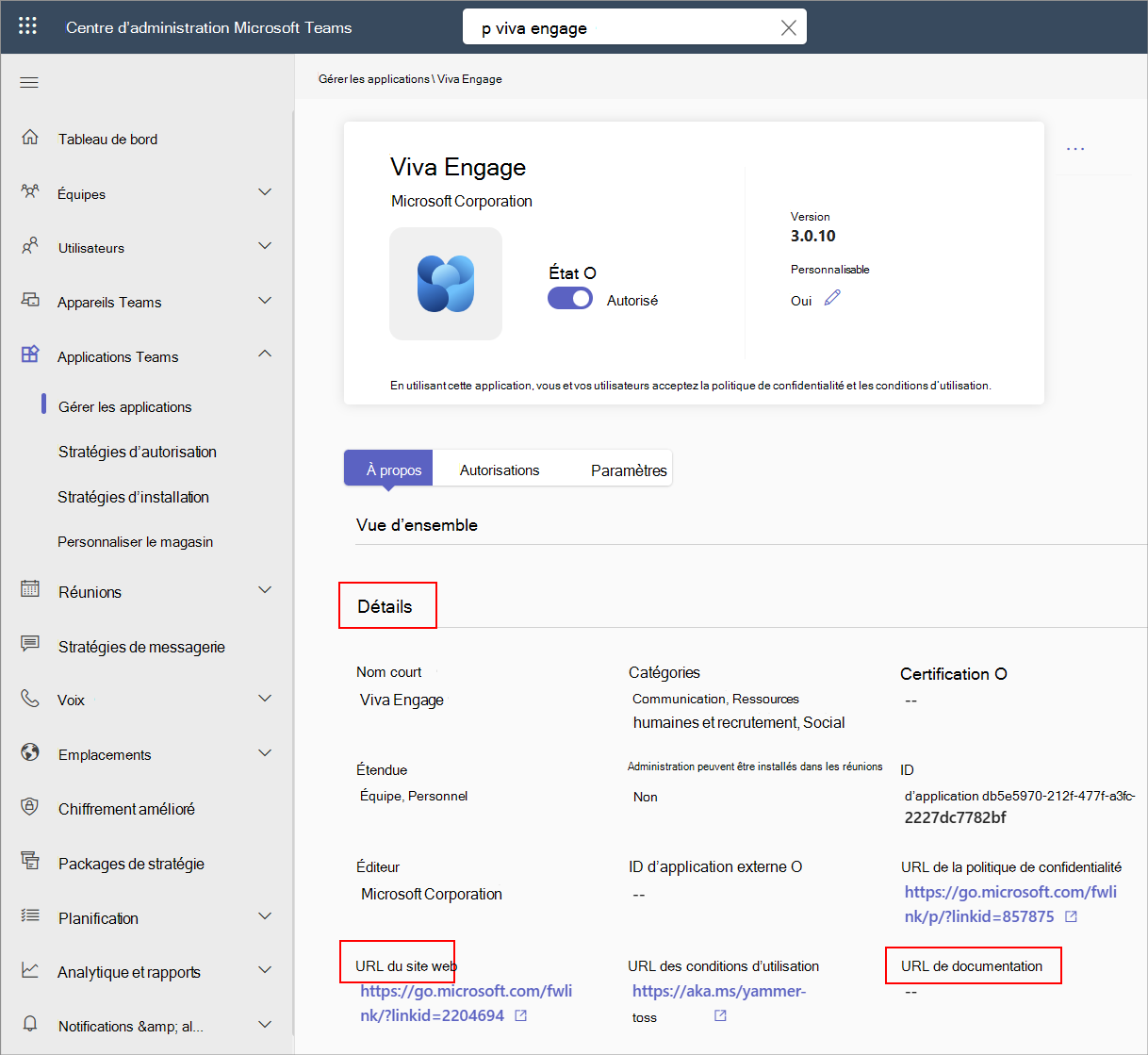The width and height of the screenshot is (1148, 1055).
Task: Click the Tableau de bord home icon
Action: click(x=30, y=138)
